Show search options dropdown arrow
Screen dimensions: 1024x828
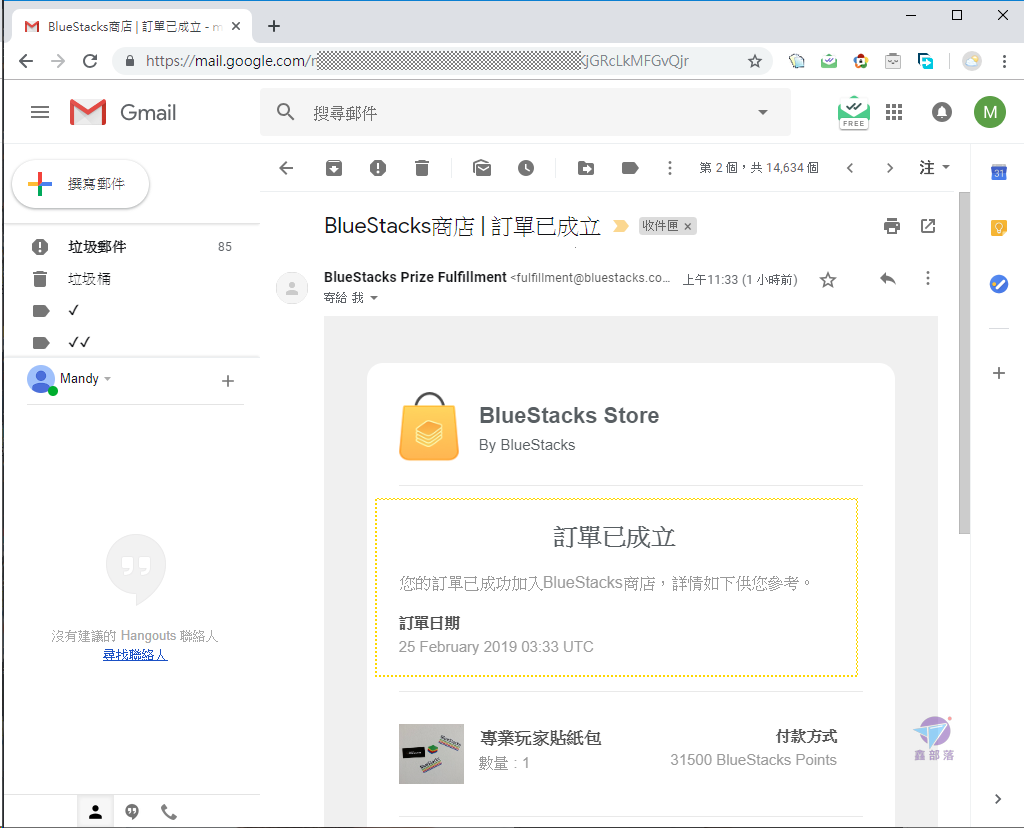tap(762, 112)
